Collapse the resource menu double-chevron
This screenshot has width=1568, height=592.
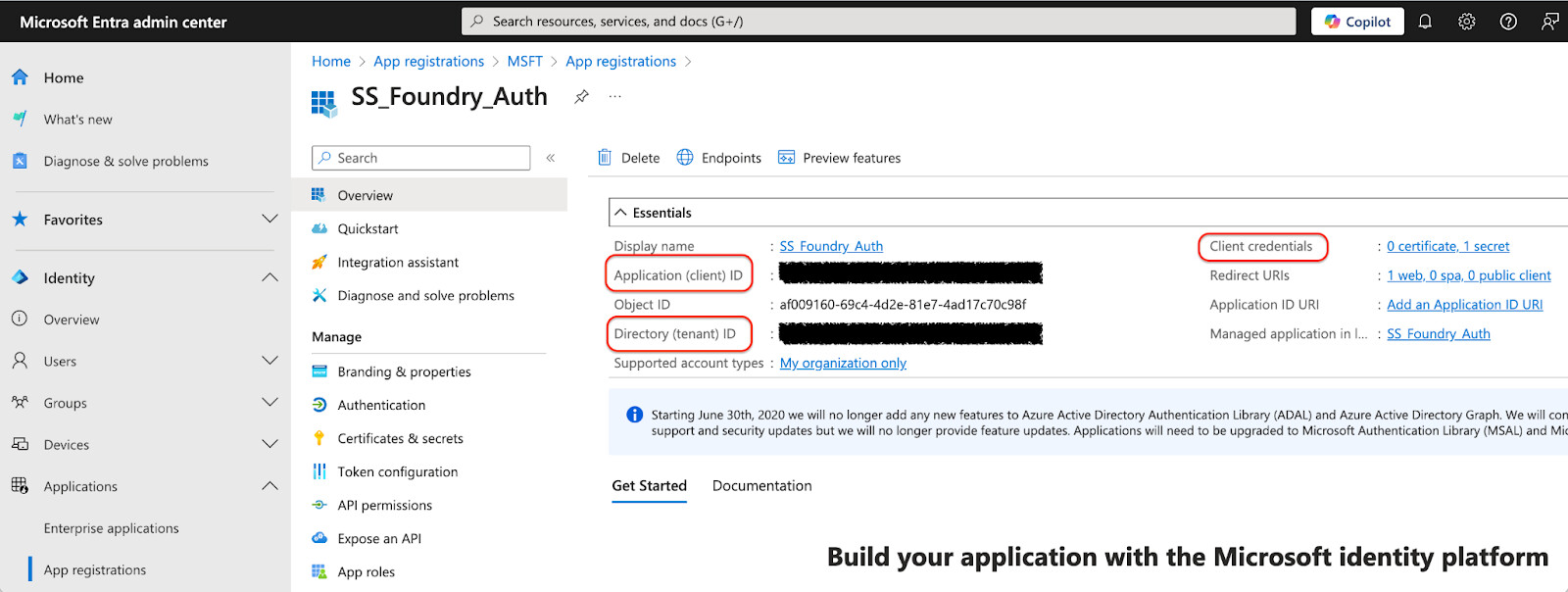pos(551,158)
